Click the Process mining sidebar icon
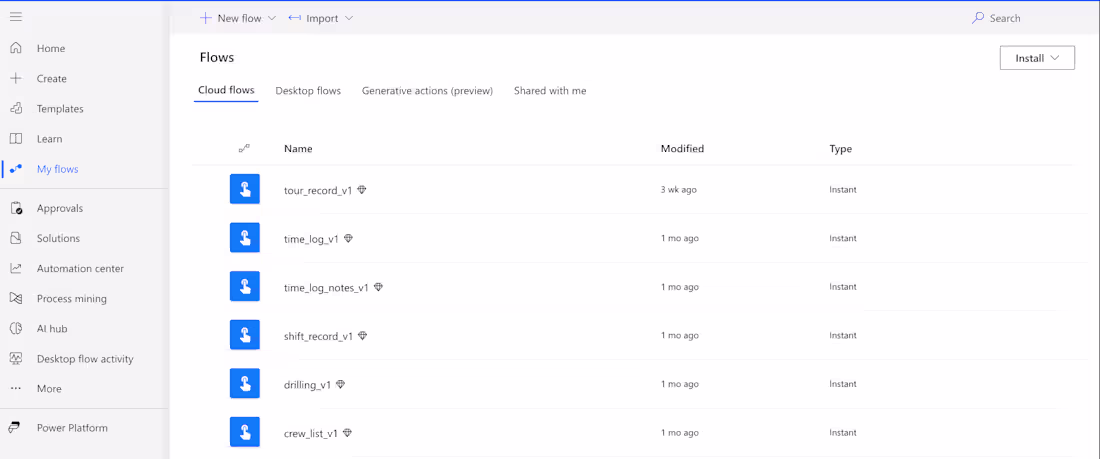 16,298
